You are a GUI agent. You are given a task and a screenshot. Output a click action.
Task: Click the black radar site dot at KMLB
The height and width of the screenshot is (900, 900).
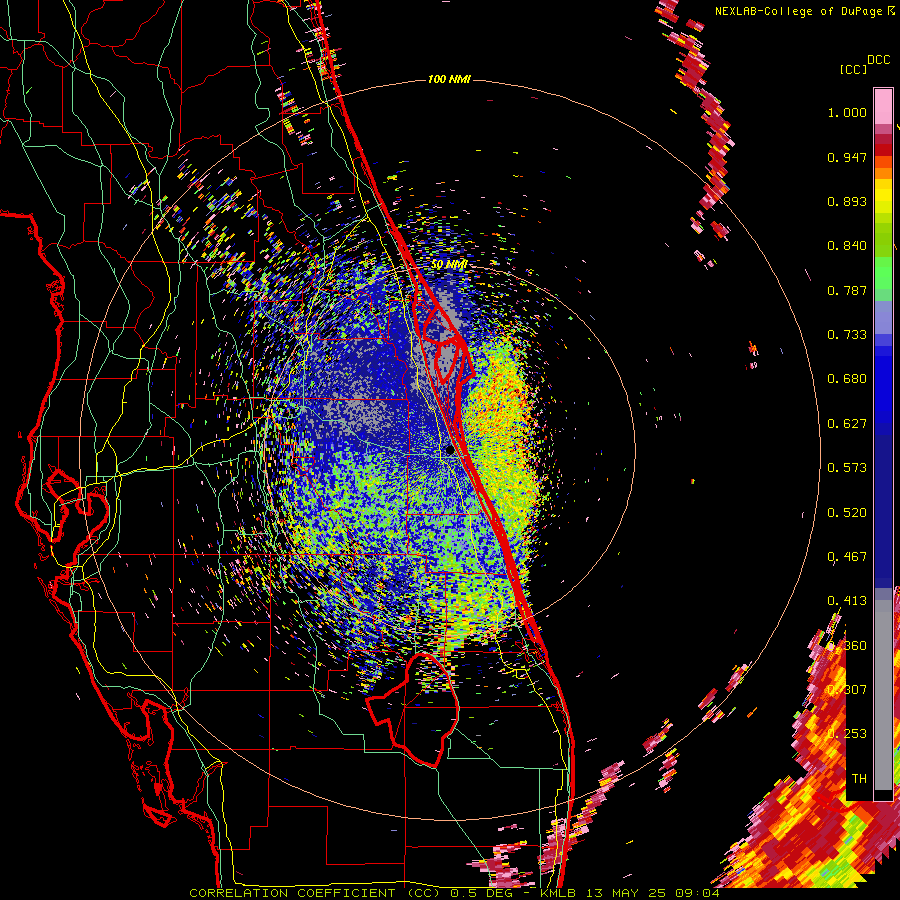click(450, 451)
